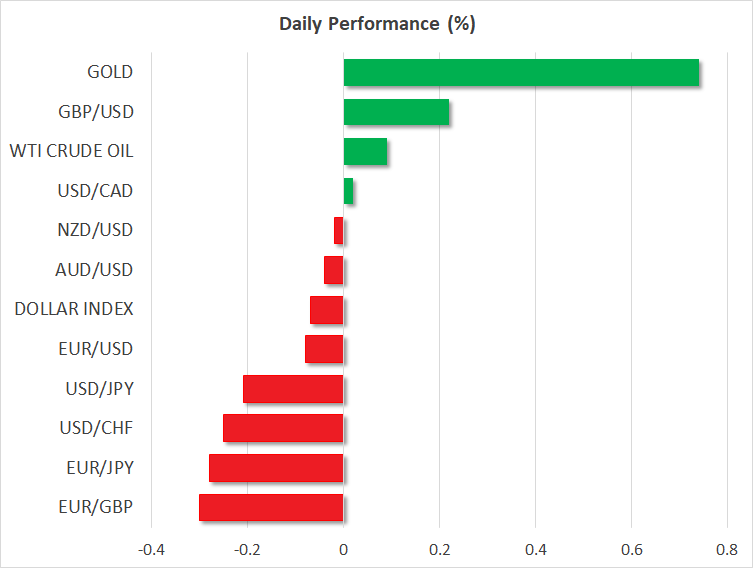Click the AUD/USD category label
Screen dimensions: 753x568
pyautogui.click(x=95, y=270)
